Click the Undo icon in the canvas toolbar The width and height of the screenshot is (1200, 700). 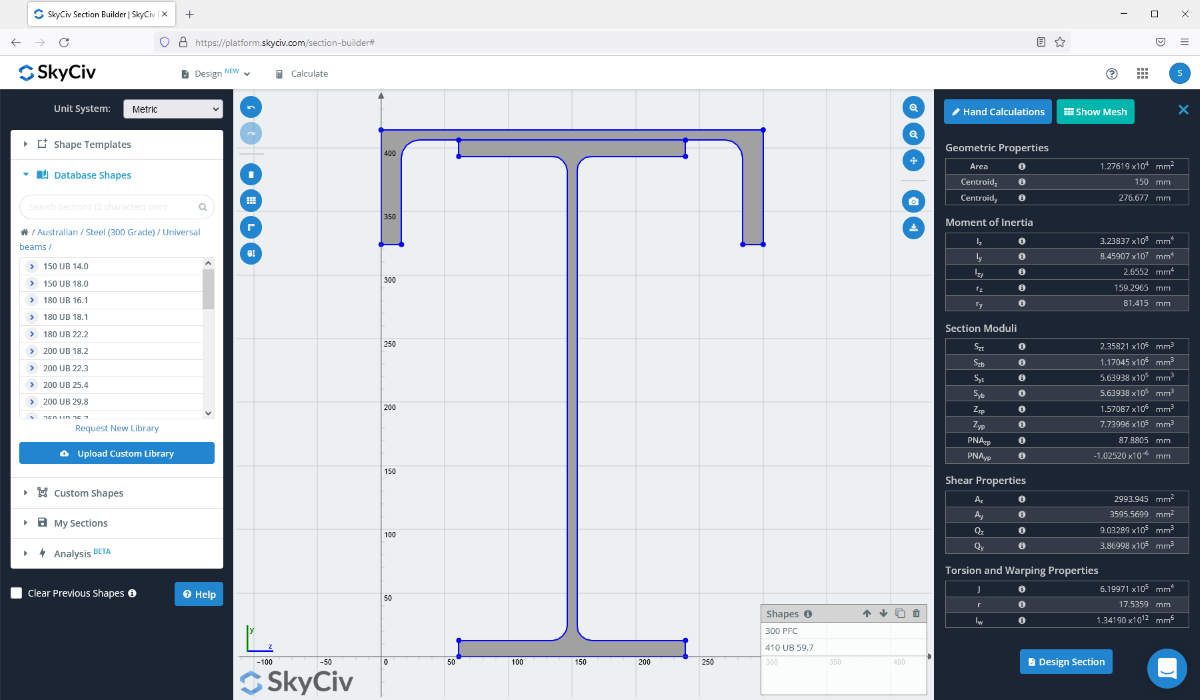(x=250, y=106)
